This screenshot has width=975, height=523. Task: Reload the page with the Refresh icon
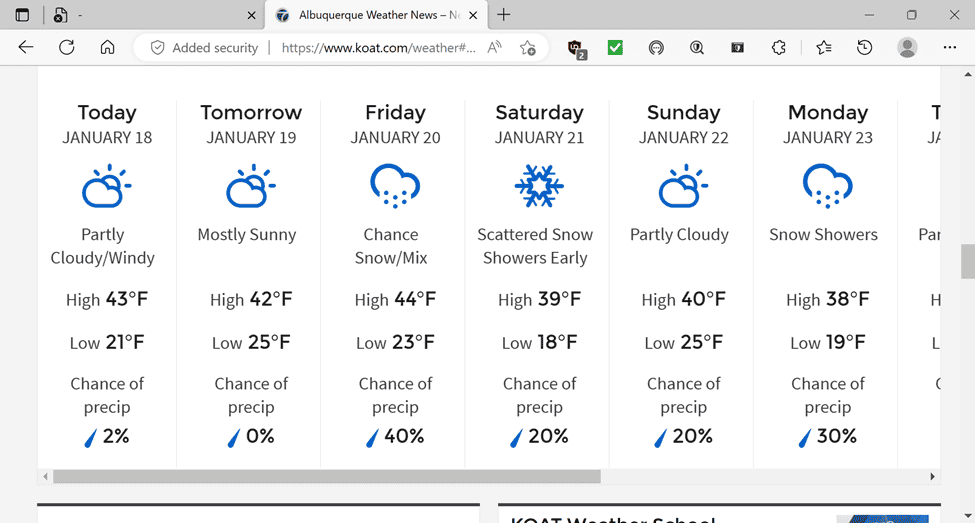click(67, 47)
